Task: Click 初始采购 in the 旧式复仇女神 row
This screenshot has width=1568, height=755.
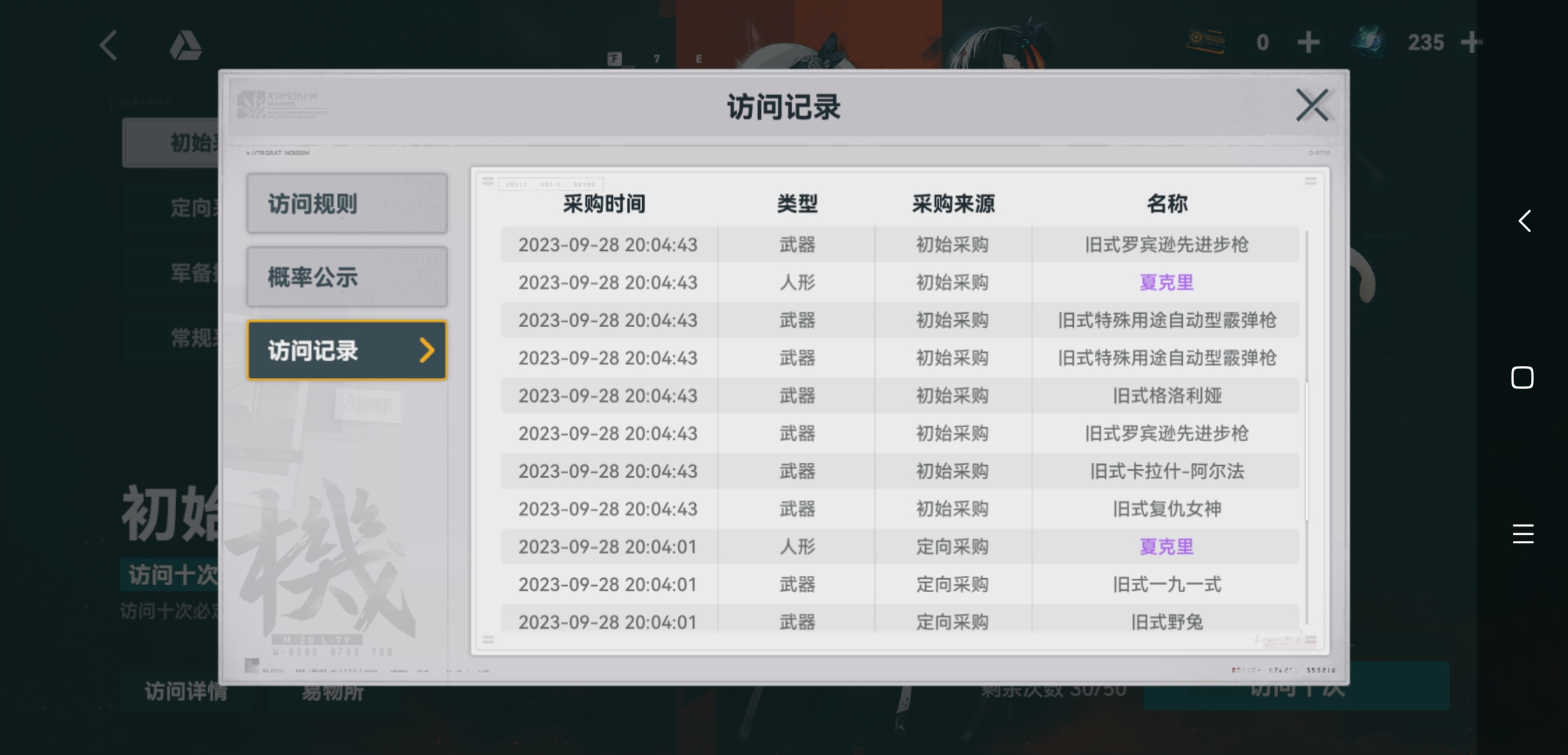Action: click(952, 509)
